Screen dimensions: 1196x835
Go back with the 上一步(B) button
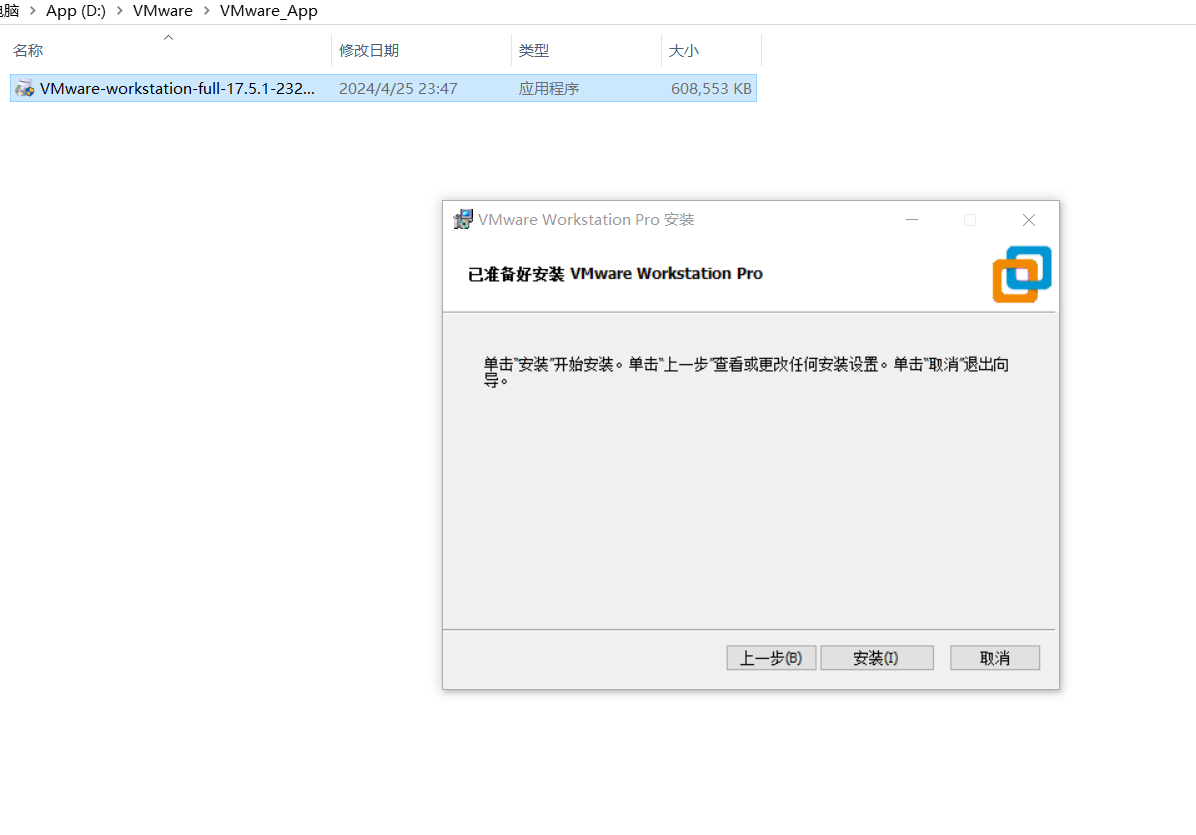click(x=771, y=658)
